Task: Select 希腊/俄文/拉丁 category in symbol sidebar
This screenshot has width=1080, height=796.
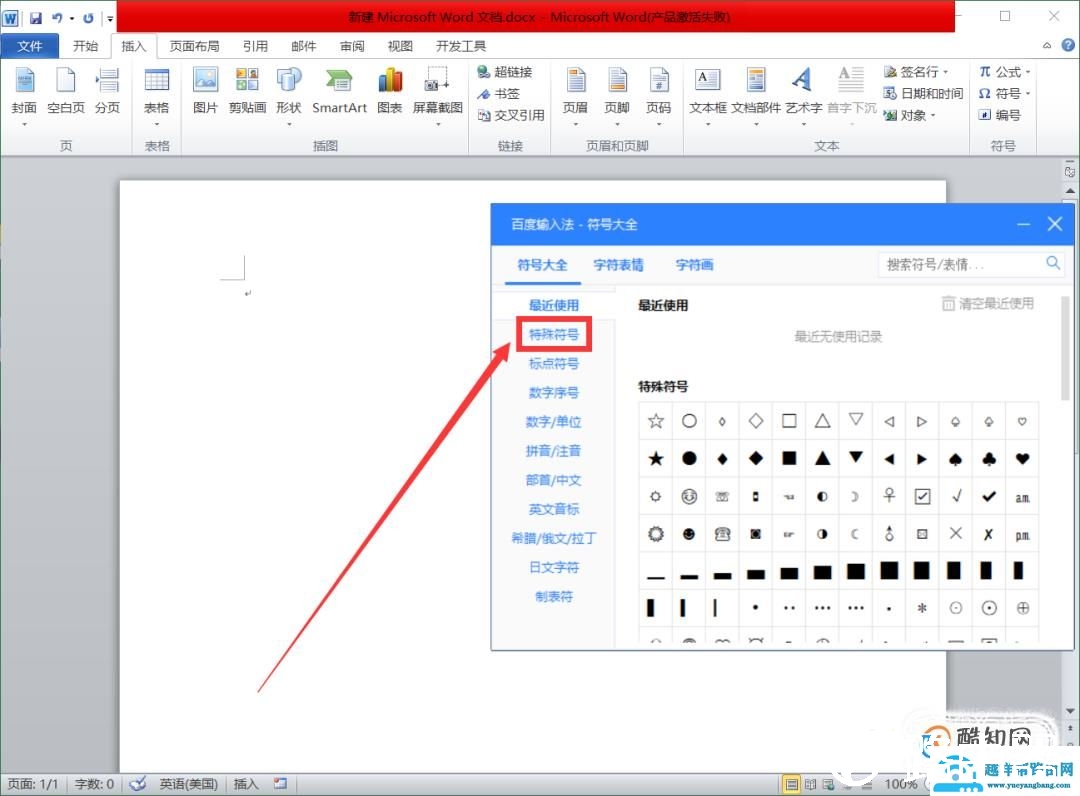Action: [554, 538]
